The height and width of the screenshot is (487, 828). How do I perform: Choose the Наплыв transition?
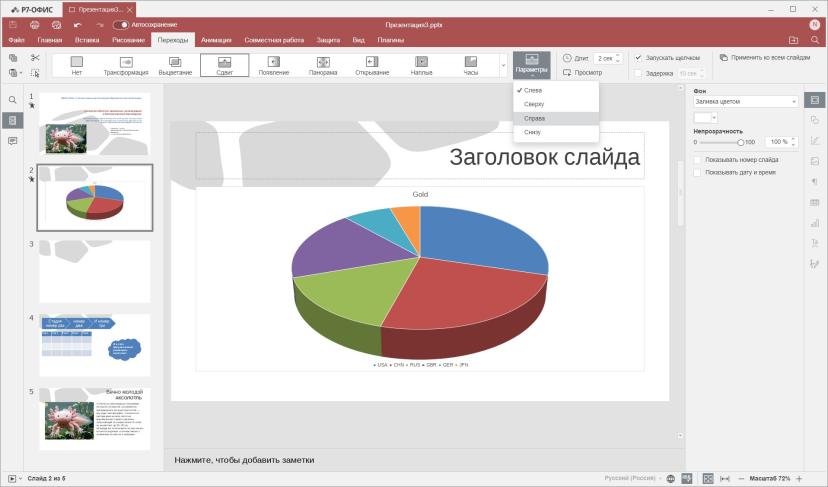(421, 65)
